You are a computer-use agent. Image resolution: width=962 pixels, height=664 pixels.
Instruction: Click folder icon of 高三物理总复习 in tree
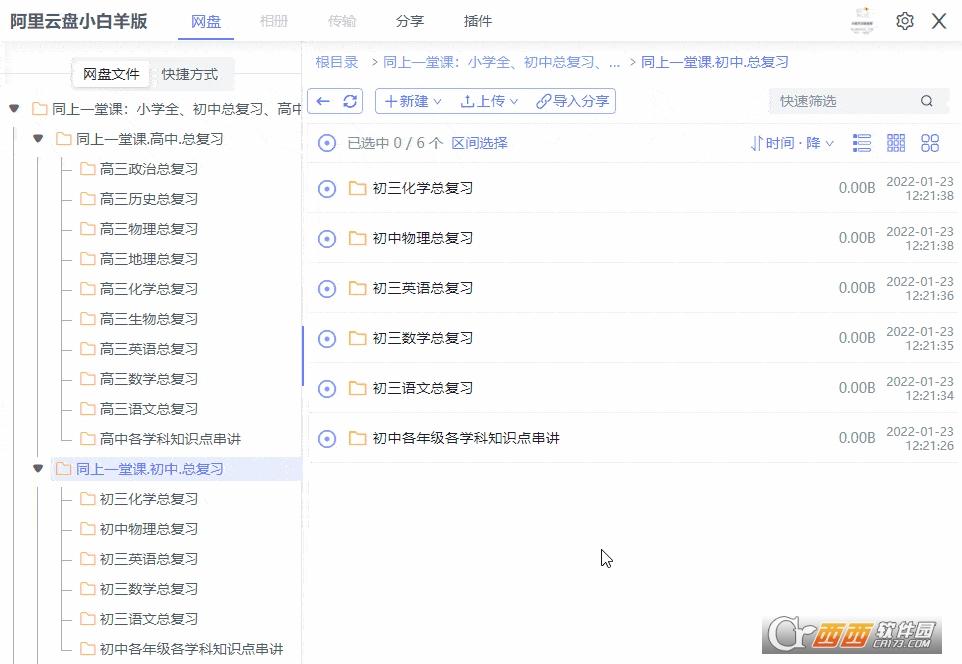coord(88,229)
